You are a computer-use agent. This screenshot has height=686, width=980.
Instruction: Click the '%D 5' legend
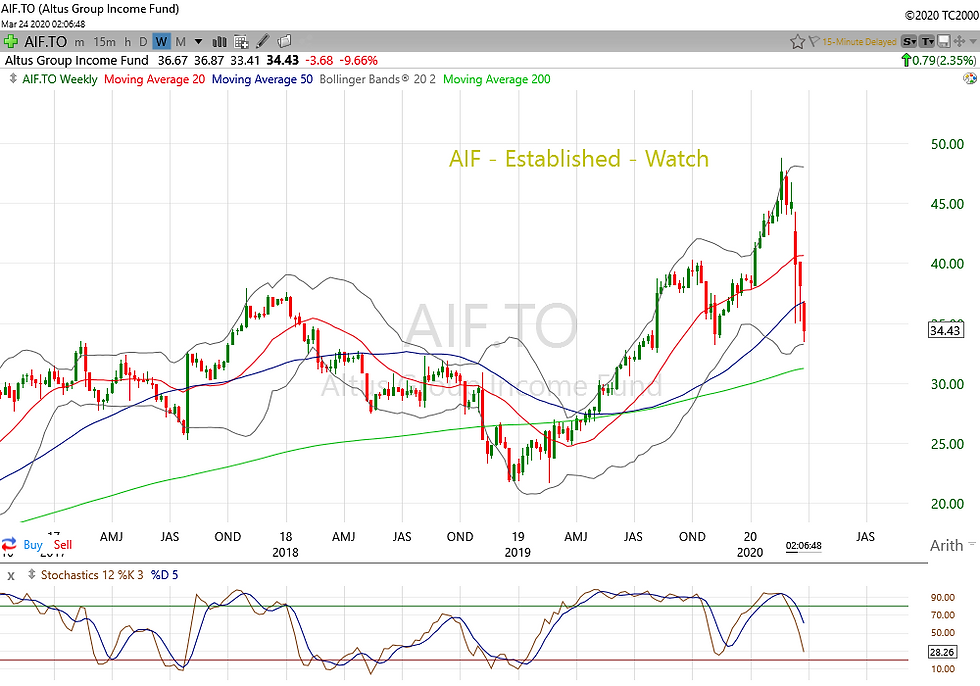tap(165, 575)
